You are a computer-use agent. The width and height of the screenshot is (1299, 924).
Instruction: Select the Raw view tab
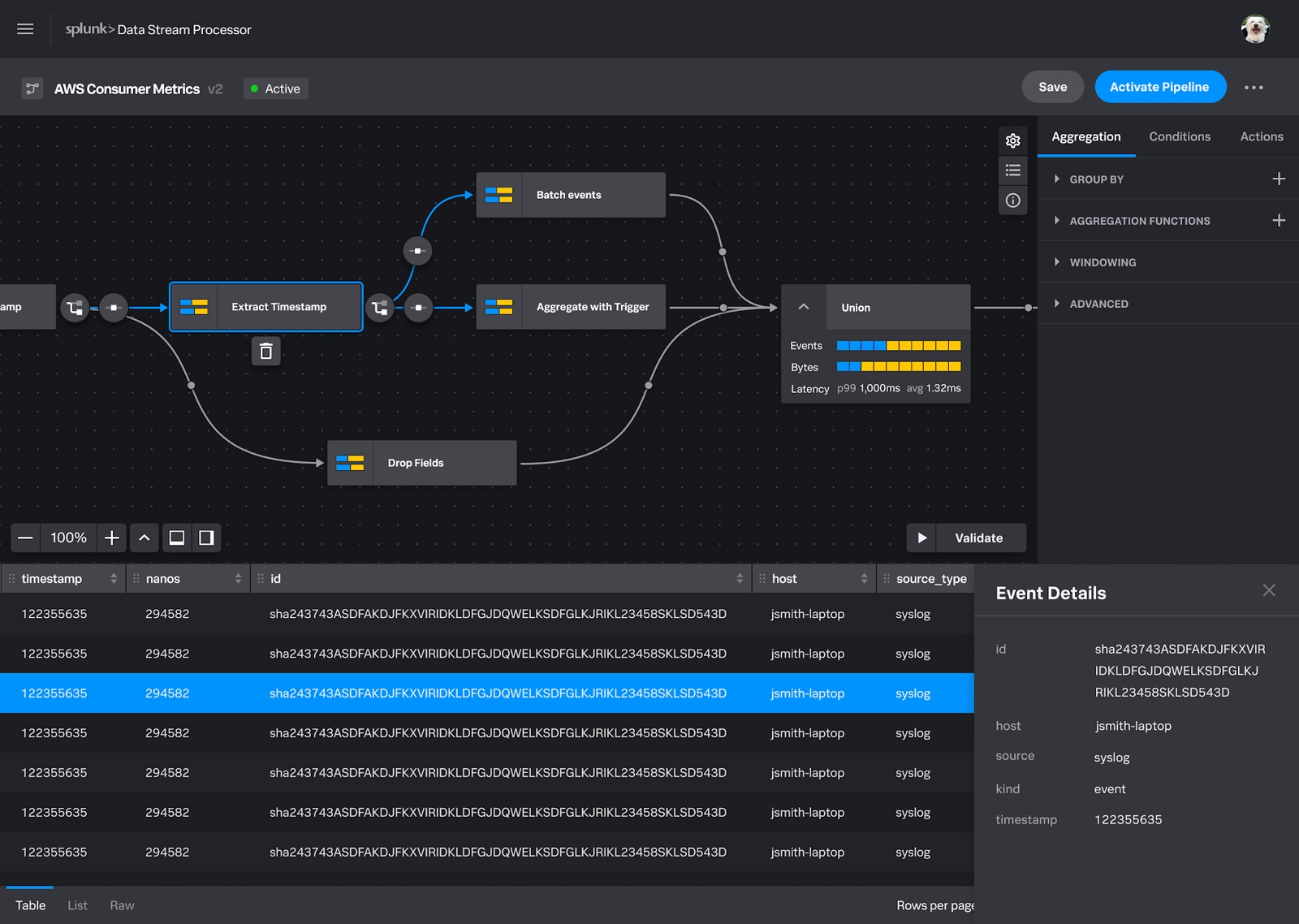click(x=122, y=905)
